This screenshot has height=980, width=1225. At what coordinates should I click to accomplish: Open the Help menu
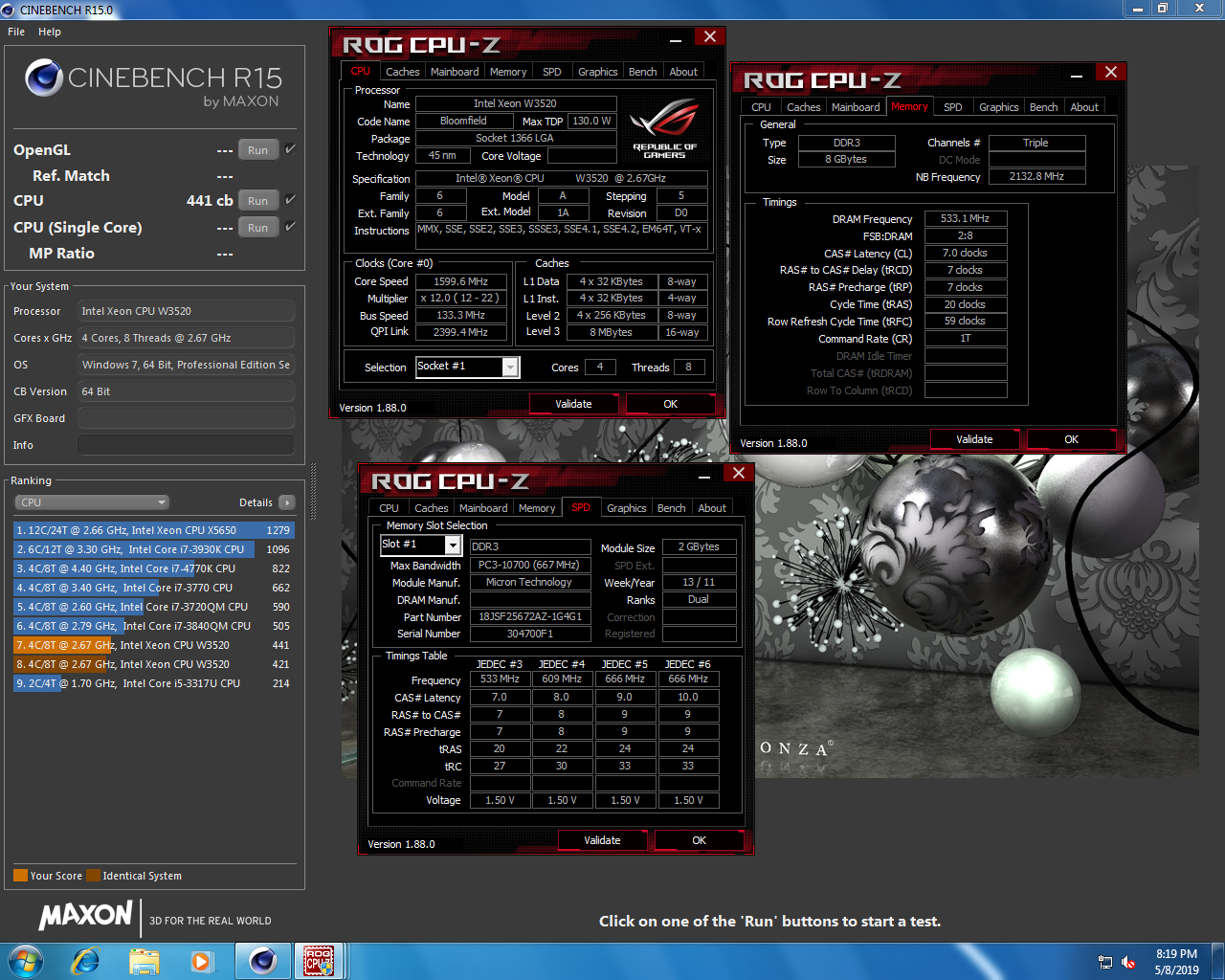pyautogui.click(x=50, y=32)
